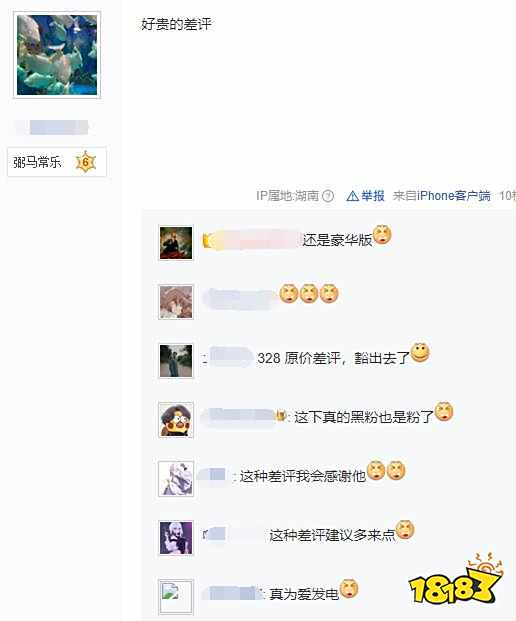Open the avatar of the 这种差评我会感谢他 commenter

[176, 479]
